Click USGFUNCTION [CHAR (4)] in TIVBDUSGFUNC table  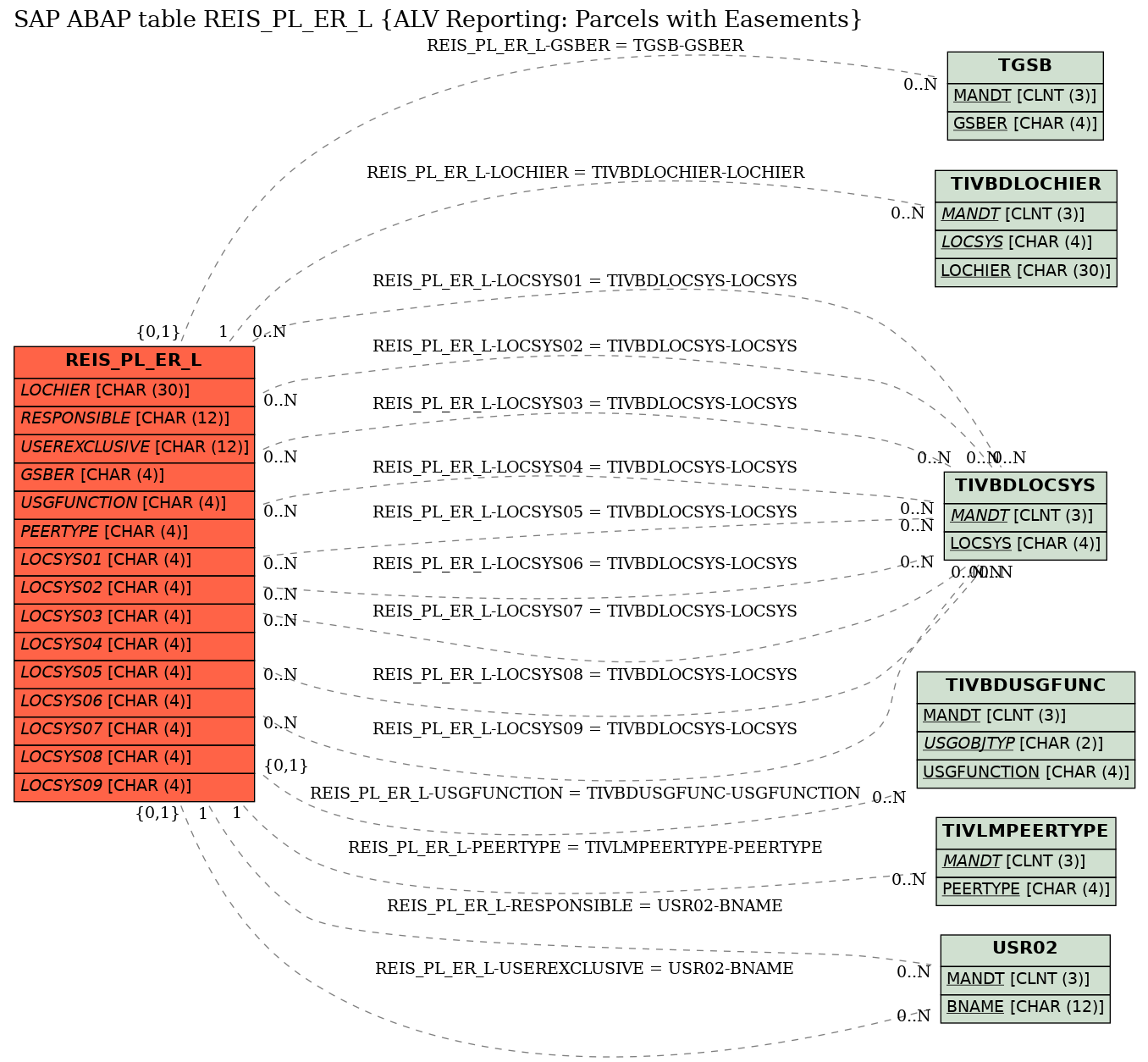point(1026,773)
